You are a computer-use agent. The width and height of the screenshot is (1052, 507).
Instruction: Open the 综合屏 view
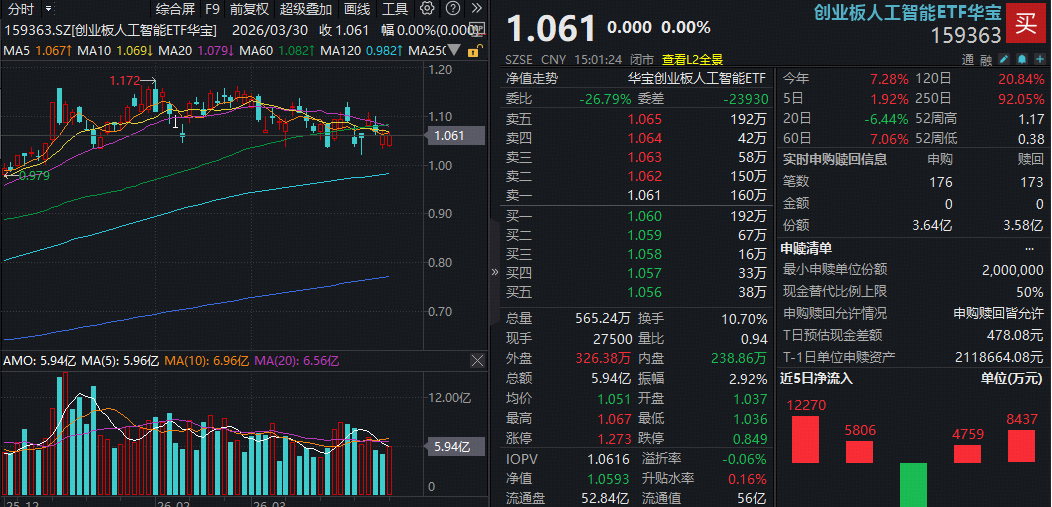[174, 9]
